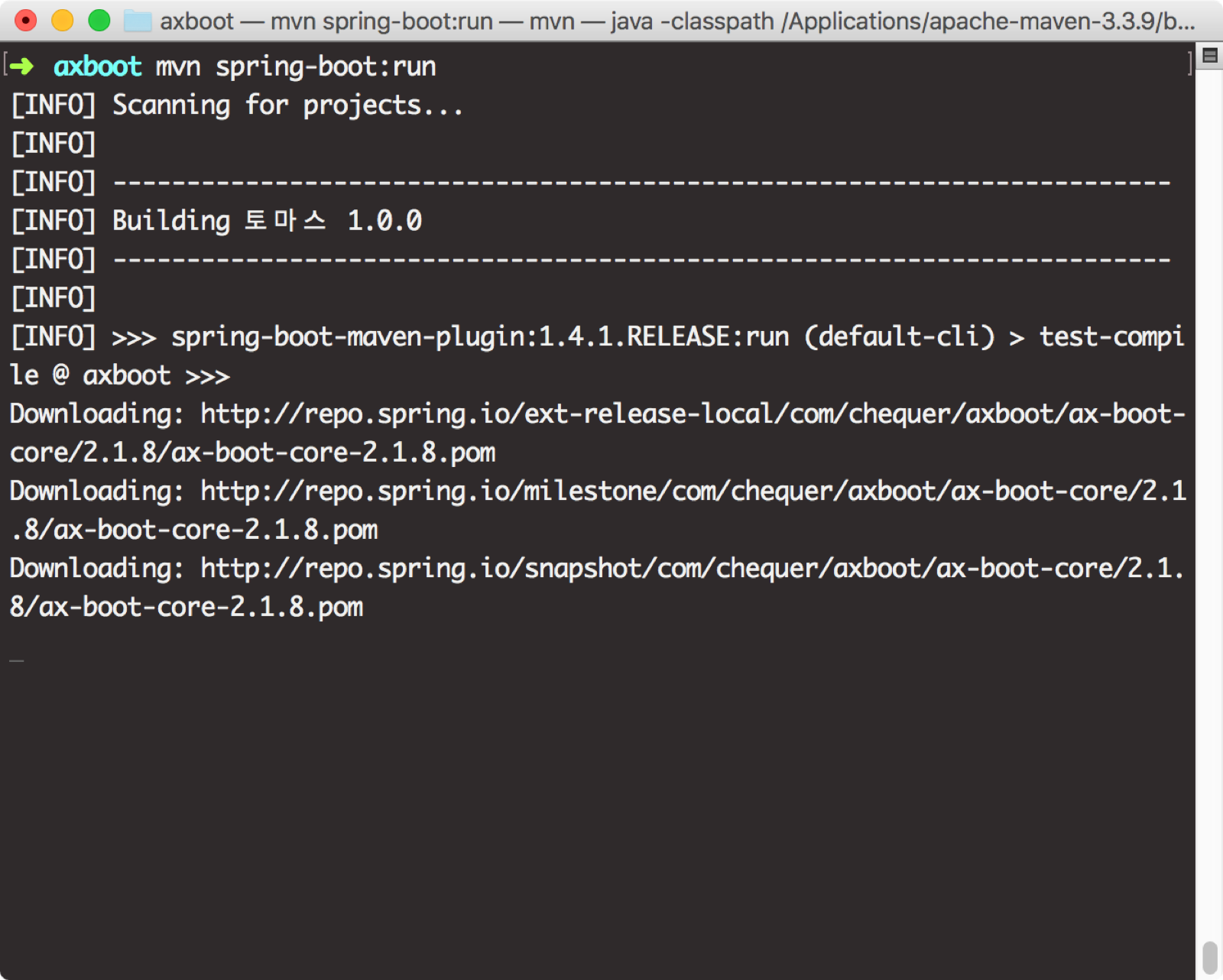Close the terminal window with red button
This screenshot has height=980, width=1223.
26,21
